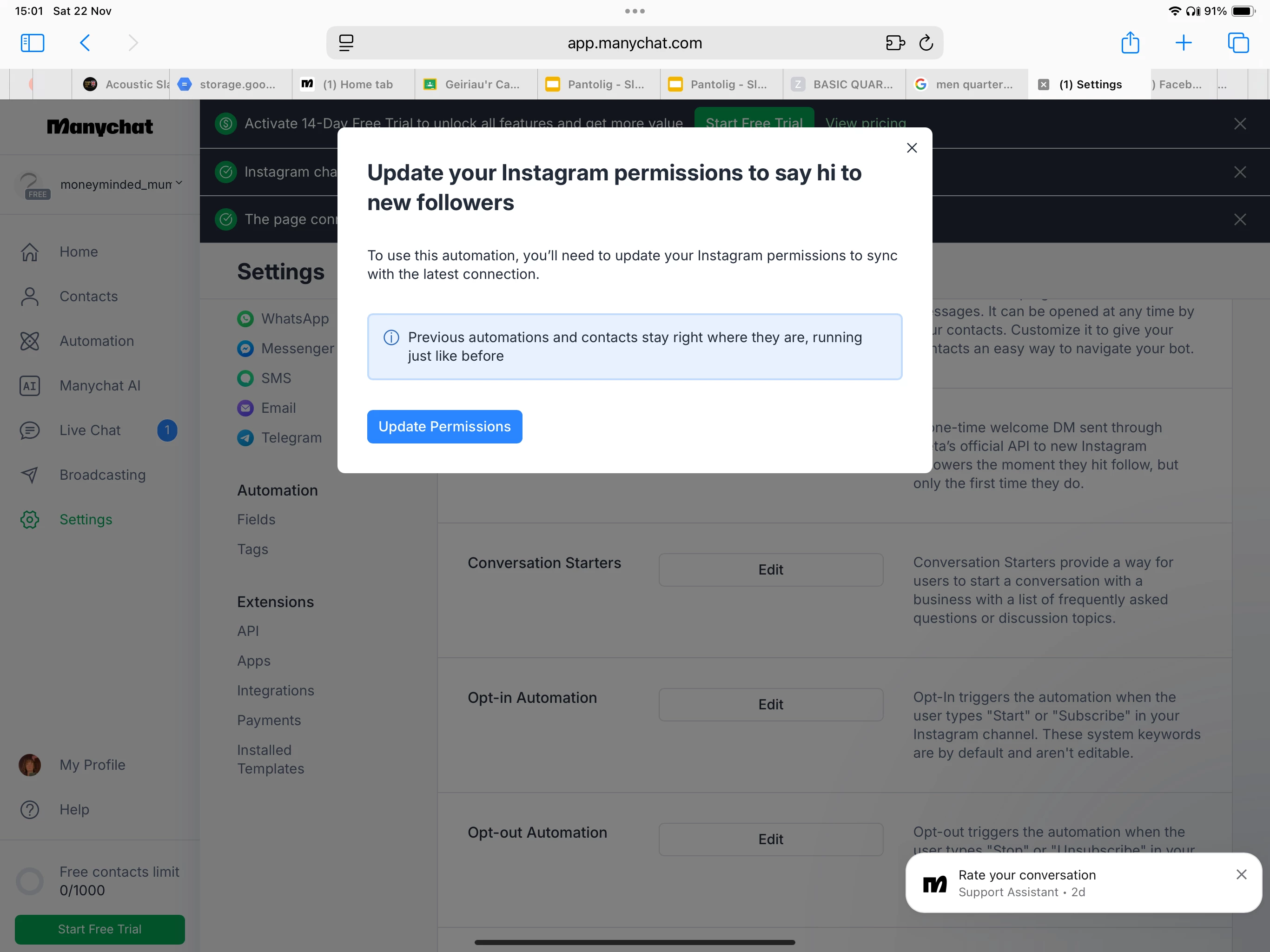
Task: Open the Live Chat bubble icon
Action: (x=30, y=430)
